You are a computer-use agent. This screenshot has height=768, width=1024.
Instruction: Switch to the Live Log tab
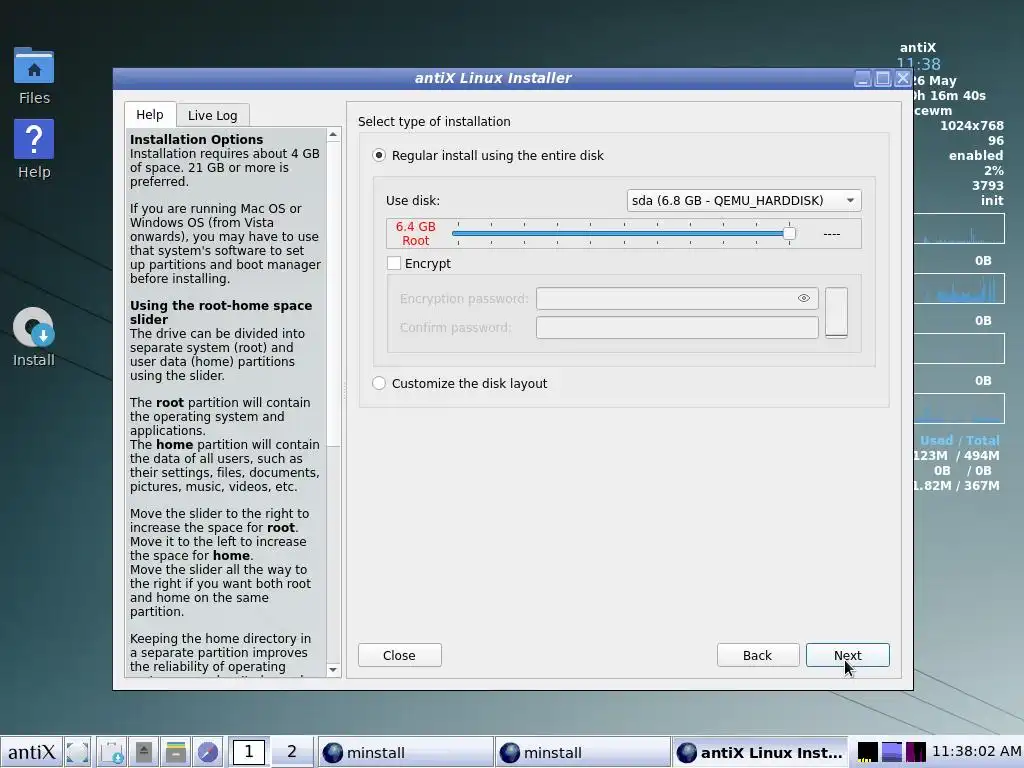pos(213,116)
